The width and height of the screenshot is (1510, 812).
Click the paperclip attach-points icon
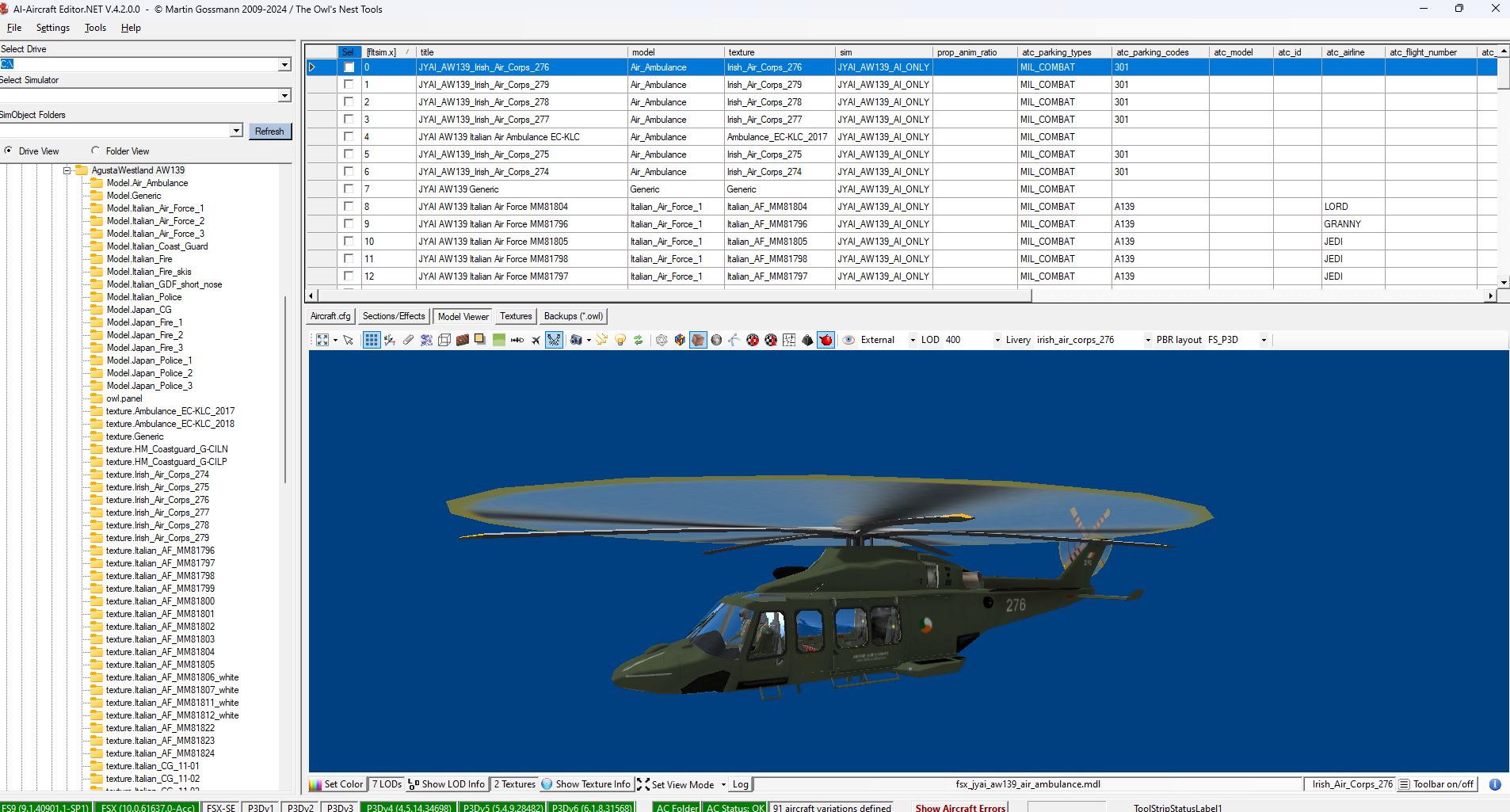coord(408,340)
